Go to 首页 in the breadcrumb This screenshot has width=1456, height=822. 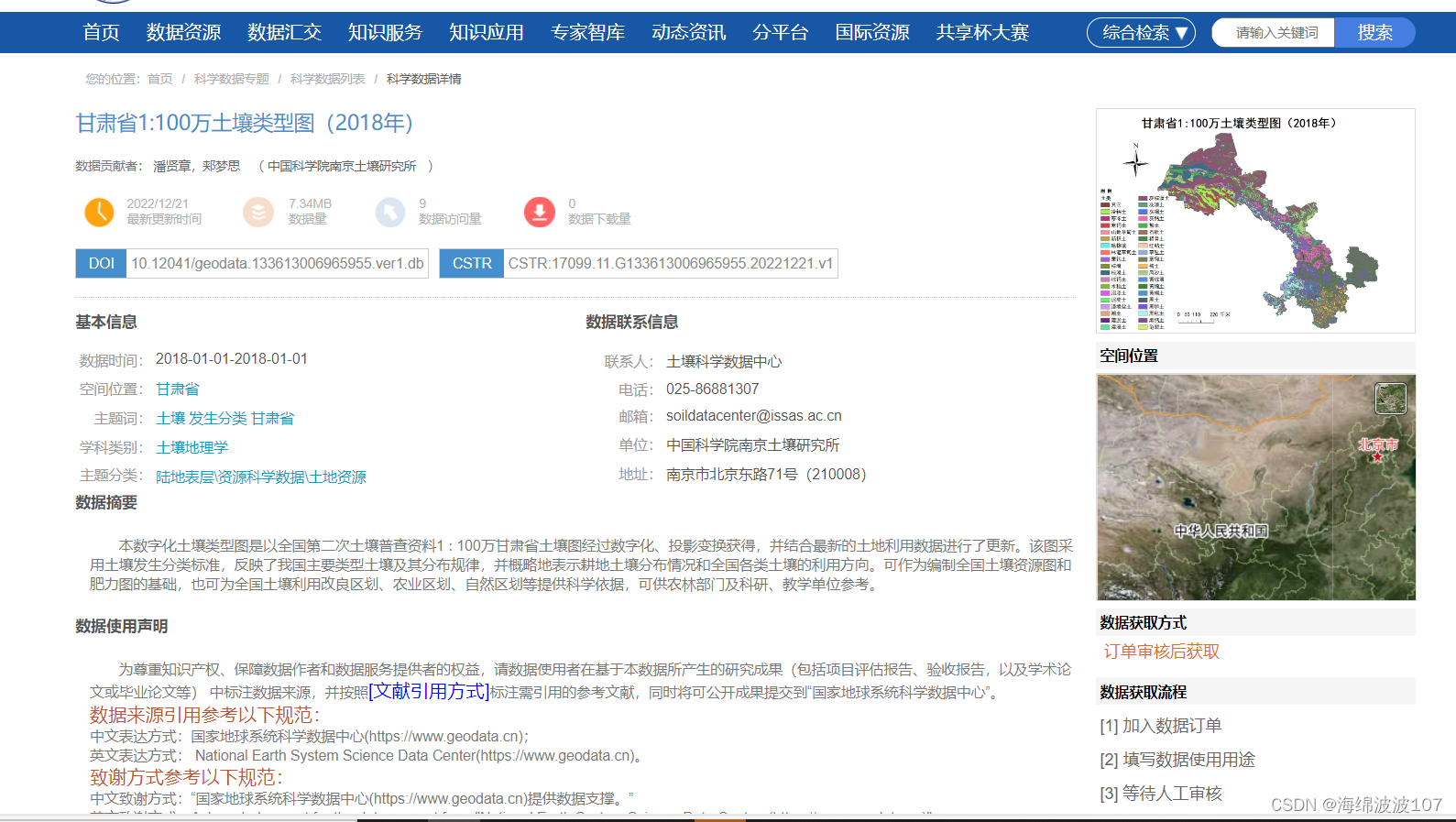[x=160, y=79]
